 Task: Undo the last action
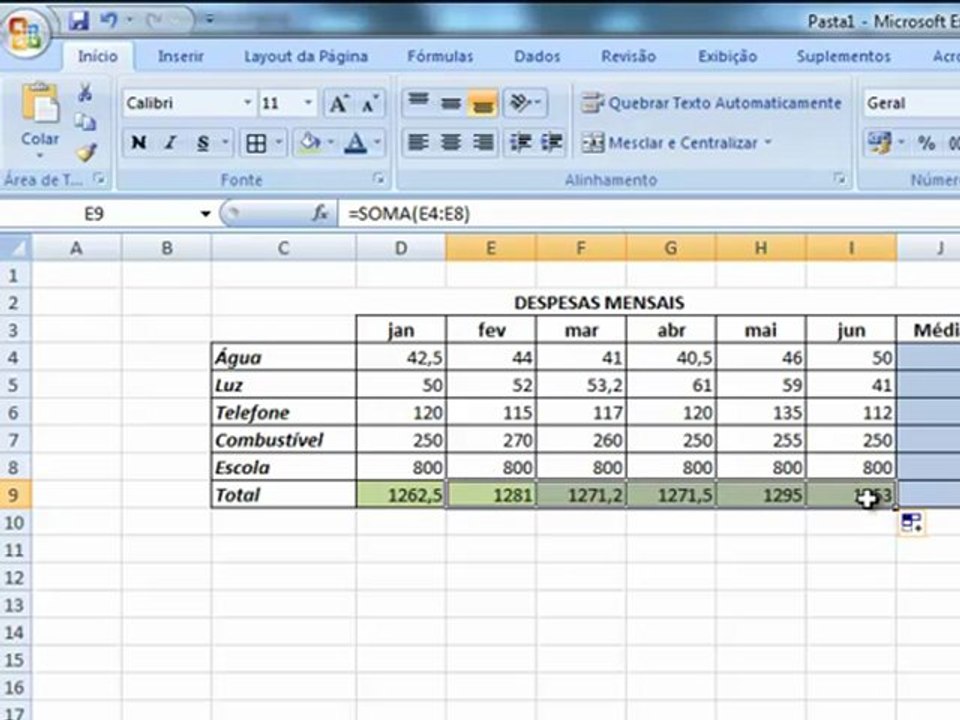(x=108, y=21)
